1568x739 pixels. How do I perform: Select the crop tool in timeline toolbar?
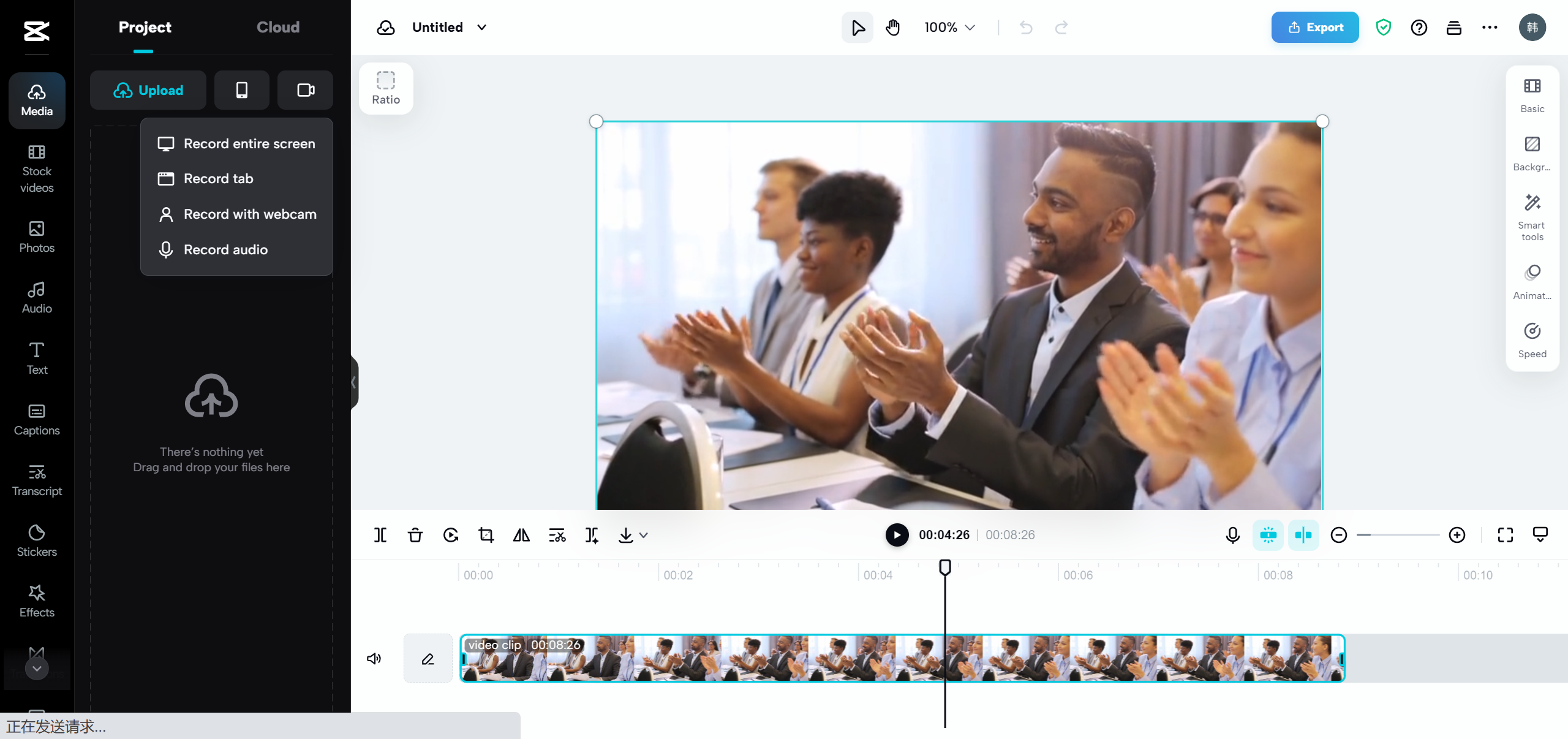click(486, 535)
